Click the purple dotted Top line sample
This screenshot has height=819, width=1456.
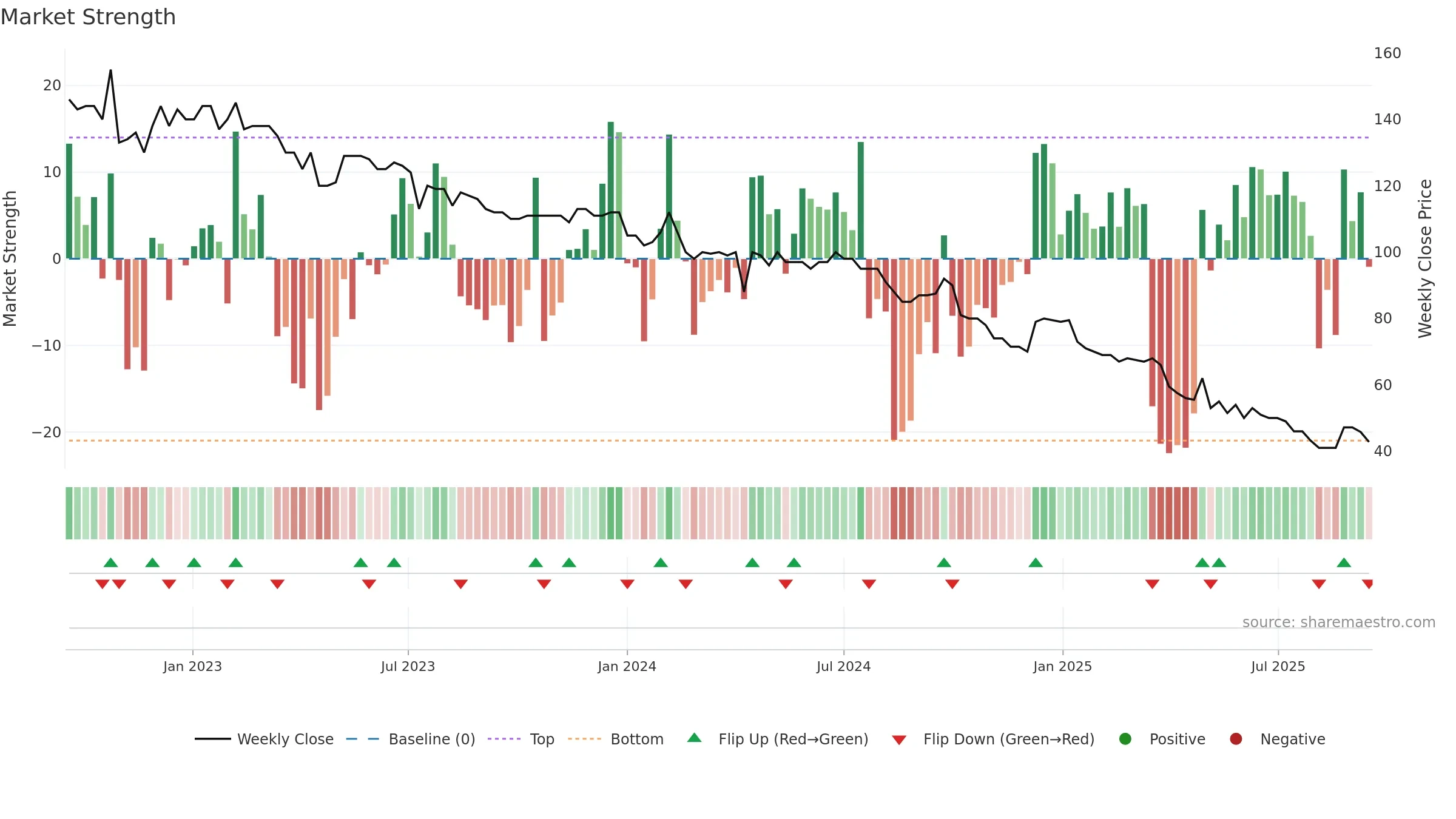(504, 739)
